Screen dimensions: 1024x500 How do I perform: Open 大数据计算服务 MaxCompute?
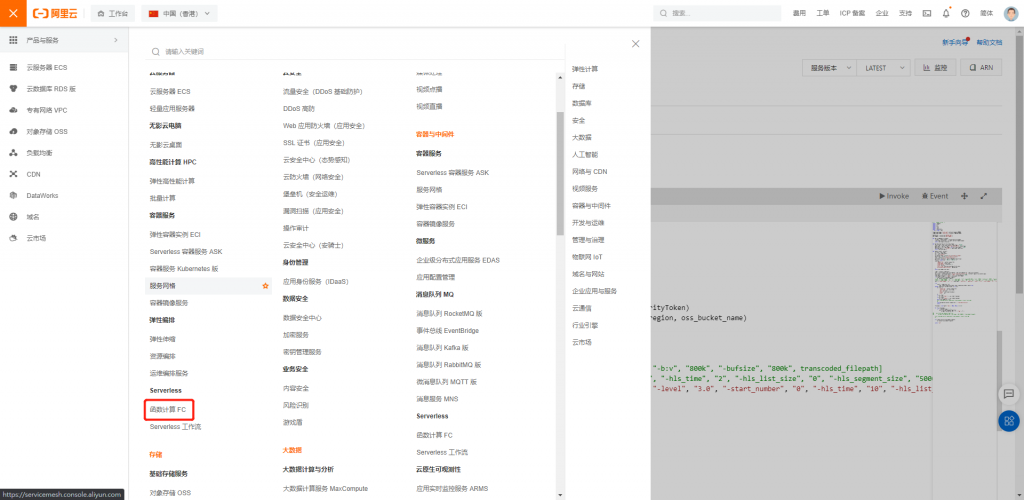click(x=325, y=488)
